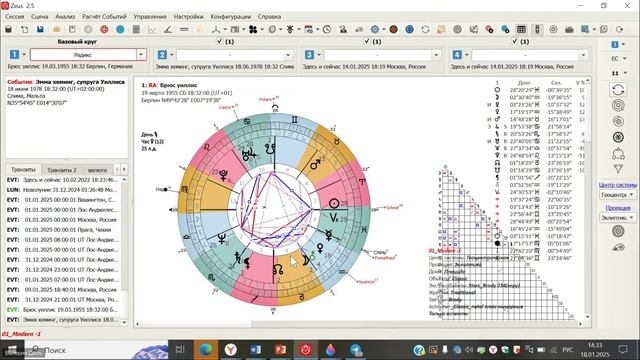Click the spiral sidebar icon
This screenshot has height=360, width=640.
coord(618,121)
